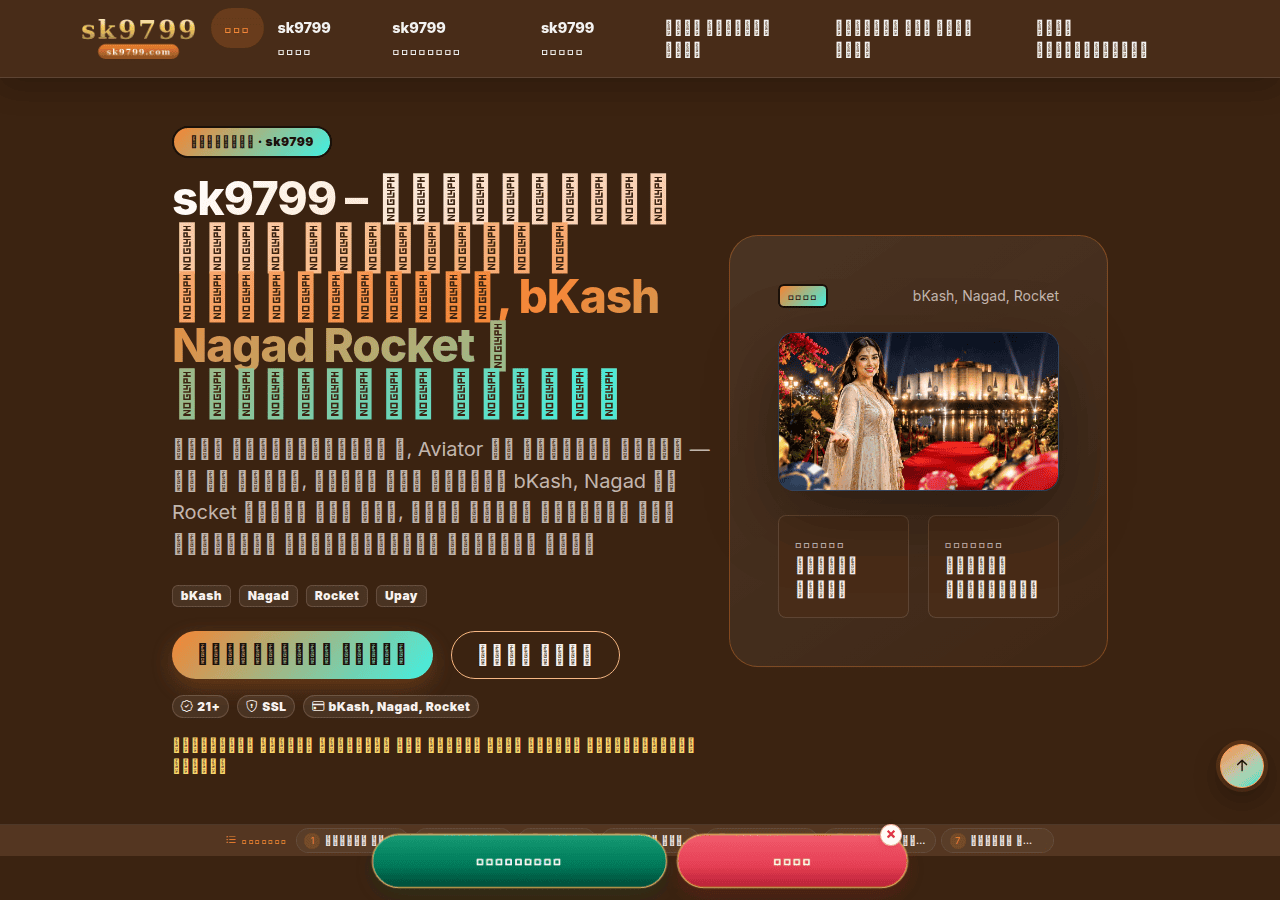
Task: Click the red floating button at bottom
Action: point(792,861)
